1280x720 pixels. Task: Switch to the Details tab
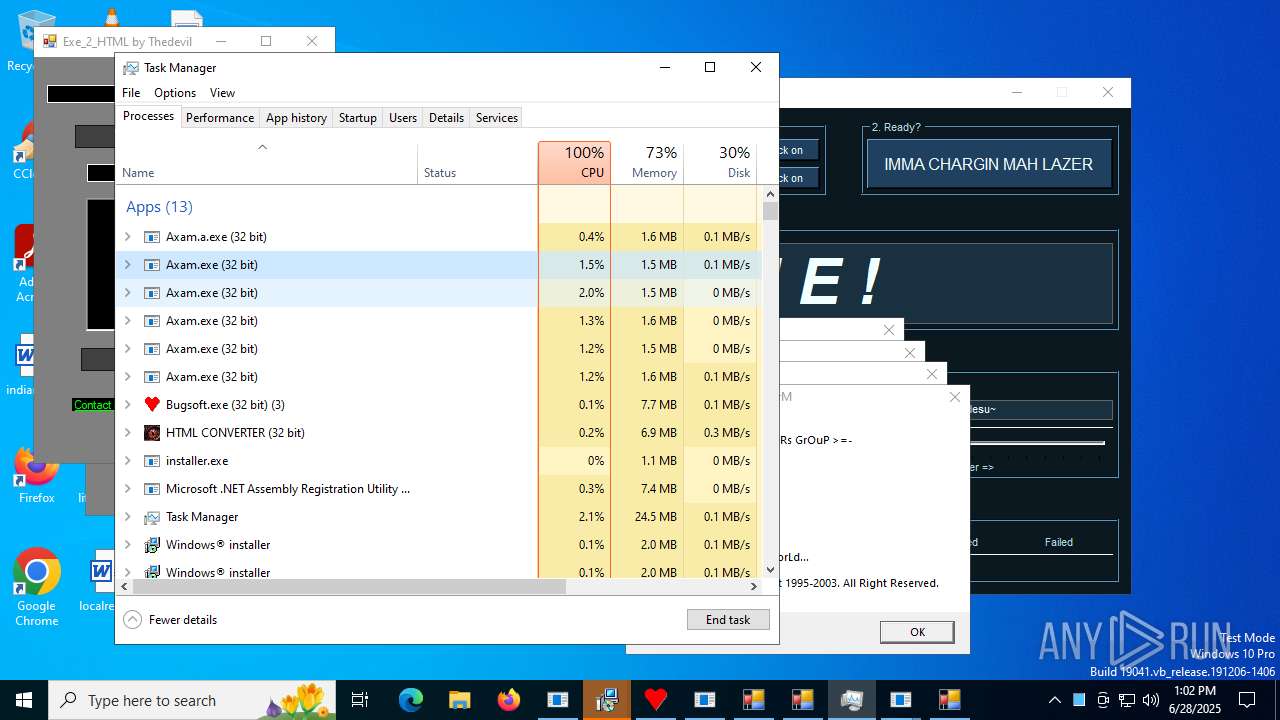[446, 117]
